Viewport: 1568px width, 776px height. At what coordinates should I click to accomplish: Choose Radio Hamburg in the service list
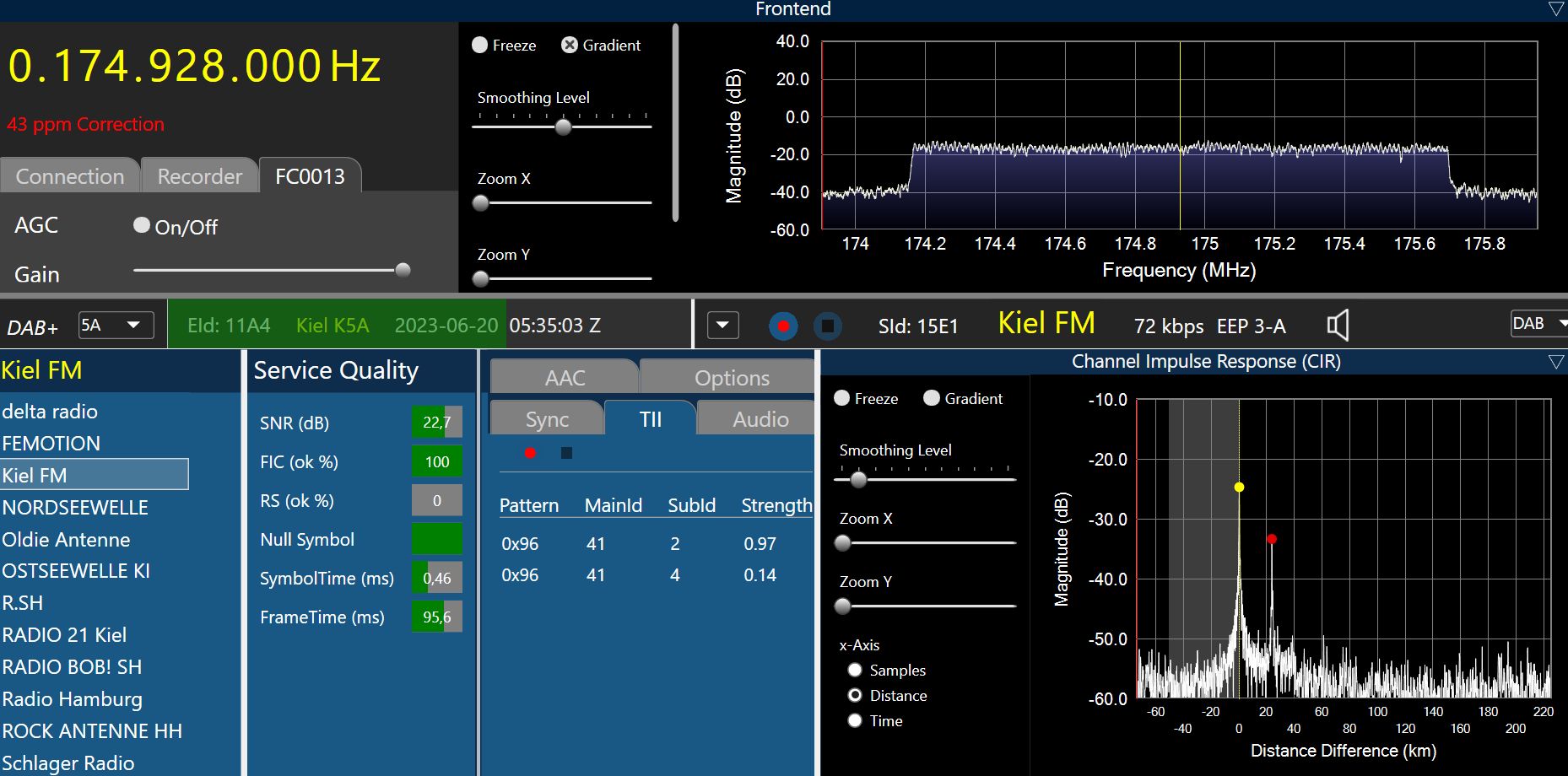73,699
